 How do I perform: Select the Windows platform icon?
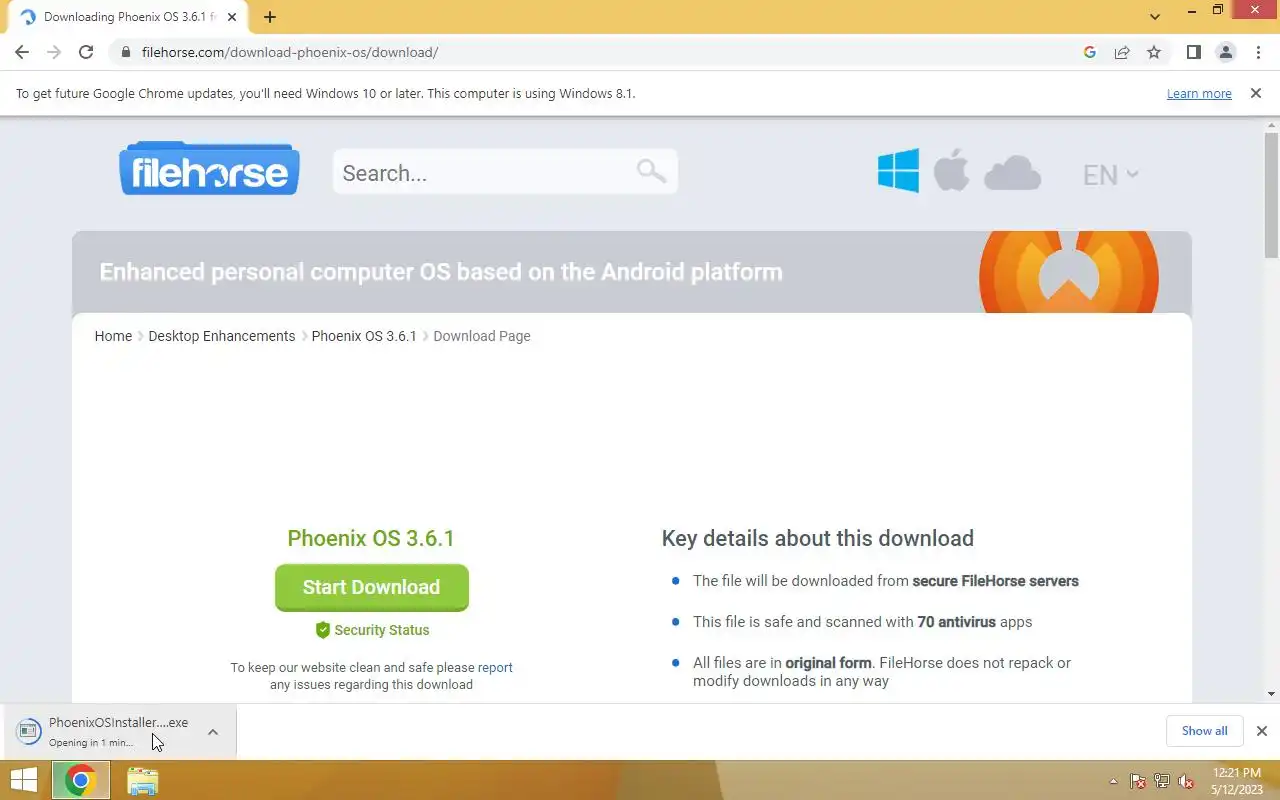(898, 171)
